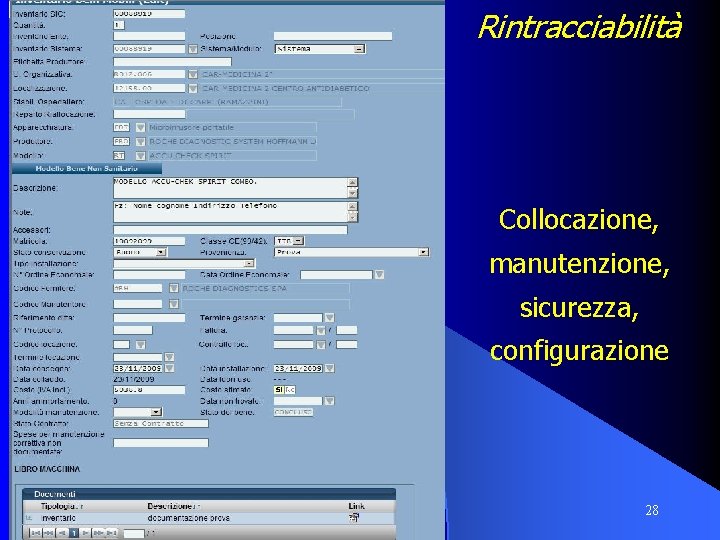Click the Quantità input field
720x540 pixels.
pos(119,25)
